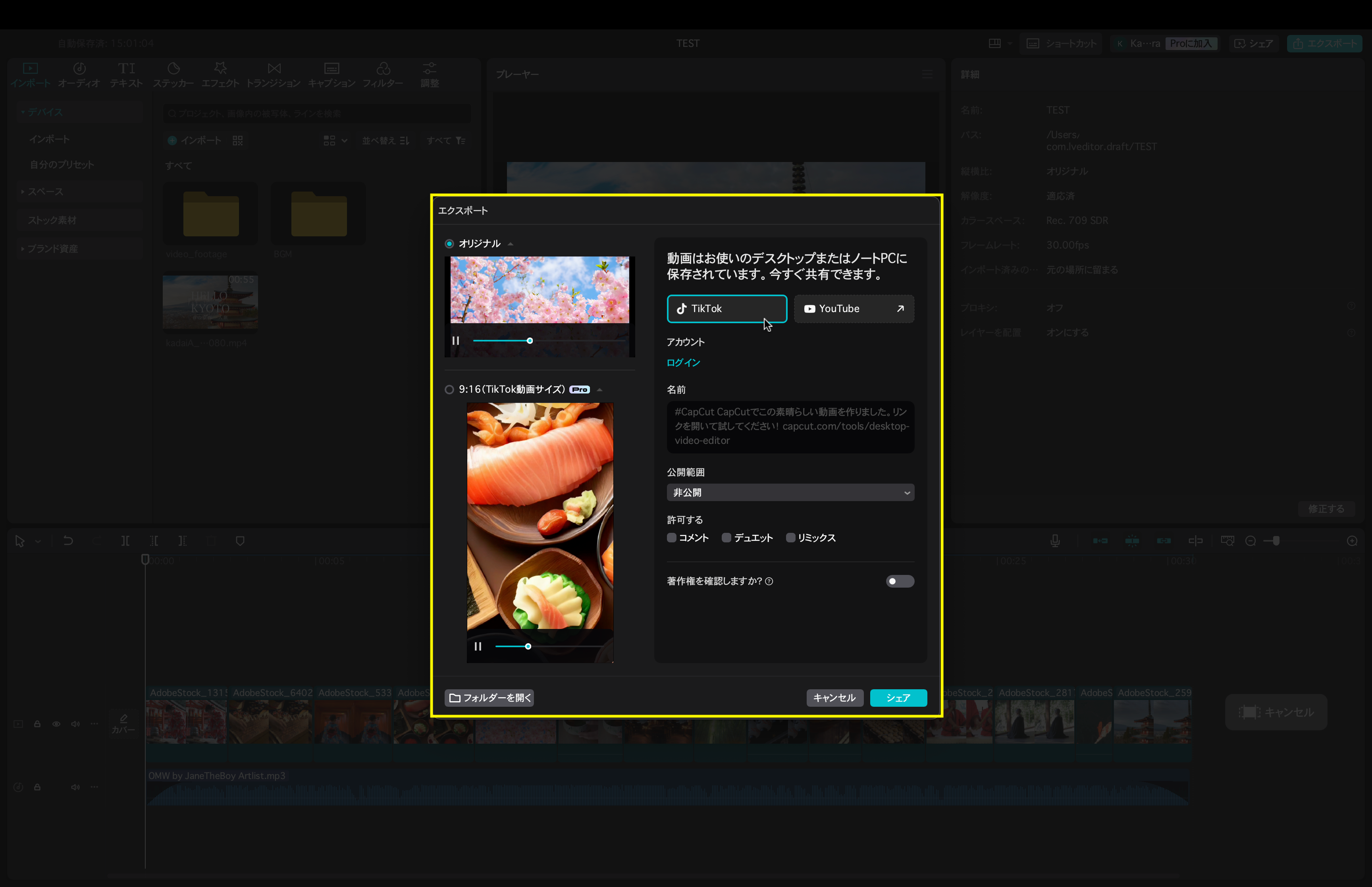Select the 9:16 TikTok size radio button
Screen dimensions: 1372x887
[x=449, y=390]
